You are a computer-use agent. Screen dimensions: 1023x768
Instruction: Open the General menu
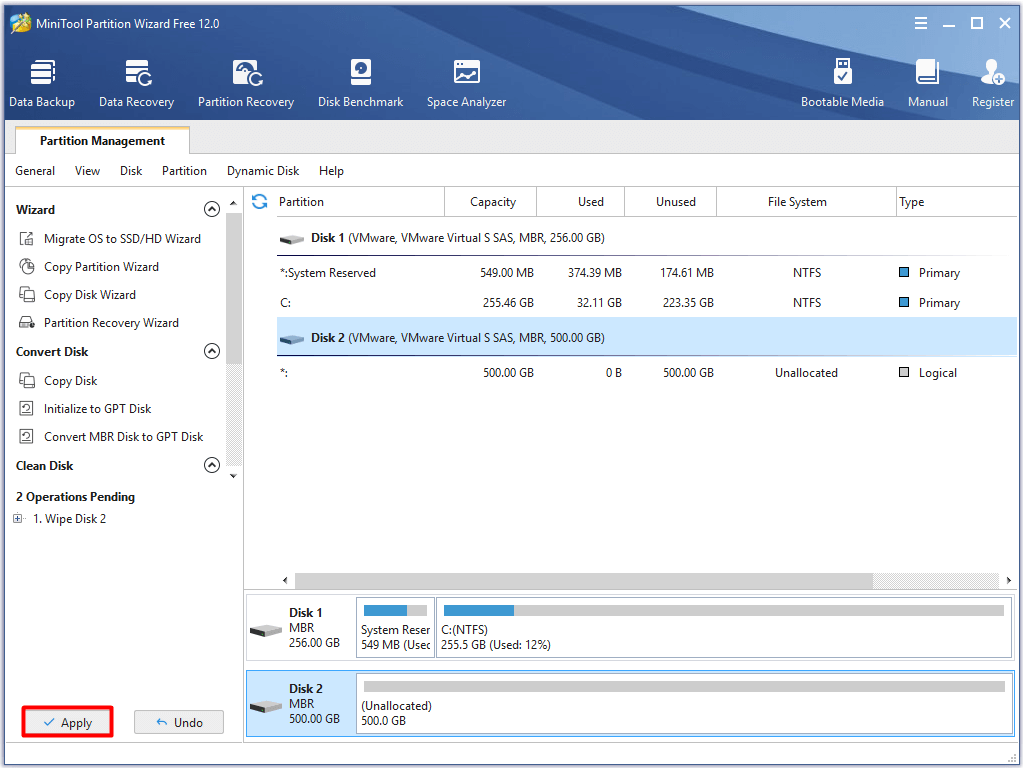[x=35, y=171]
